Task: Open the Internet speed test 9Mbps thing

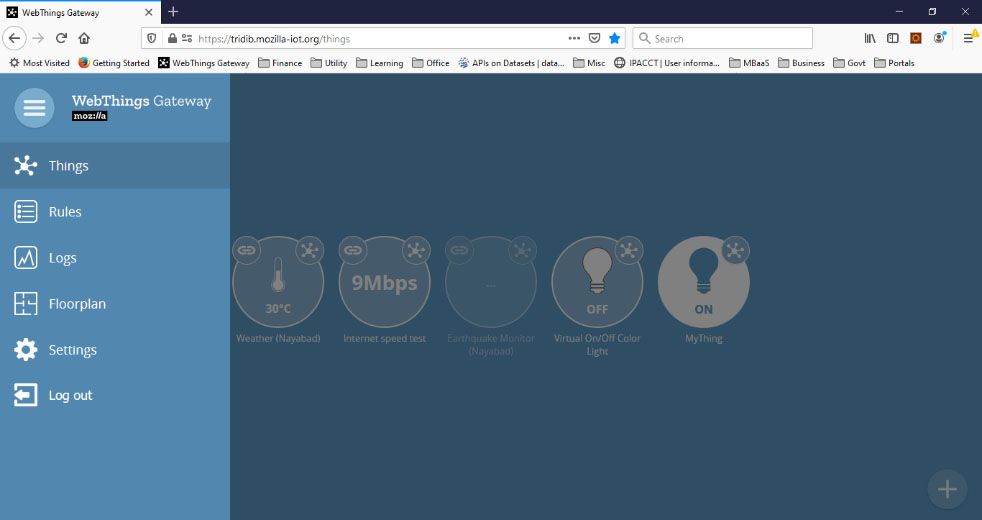Action: (385, 282)
